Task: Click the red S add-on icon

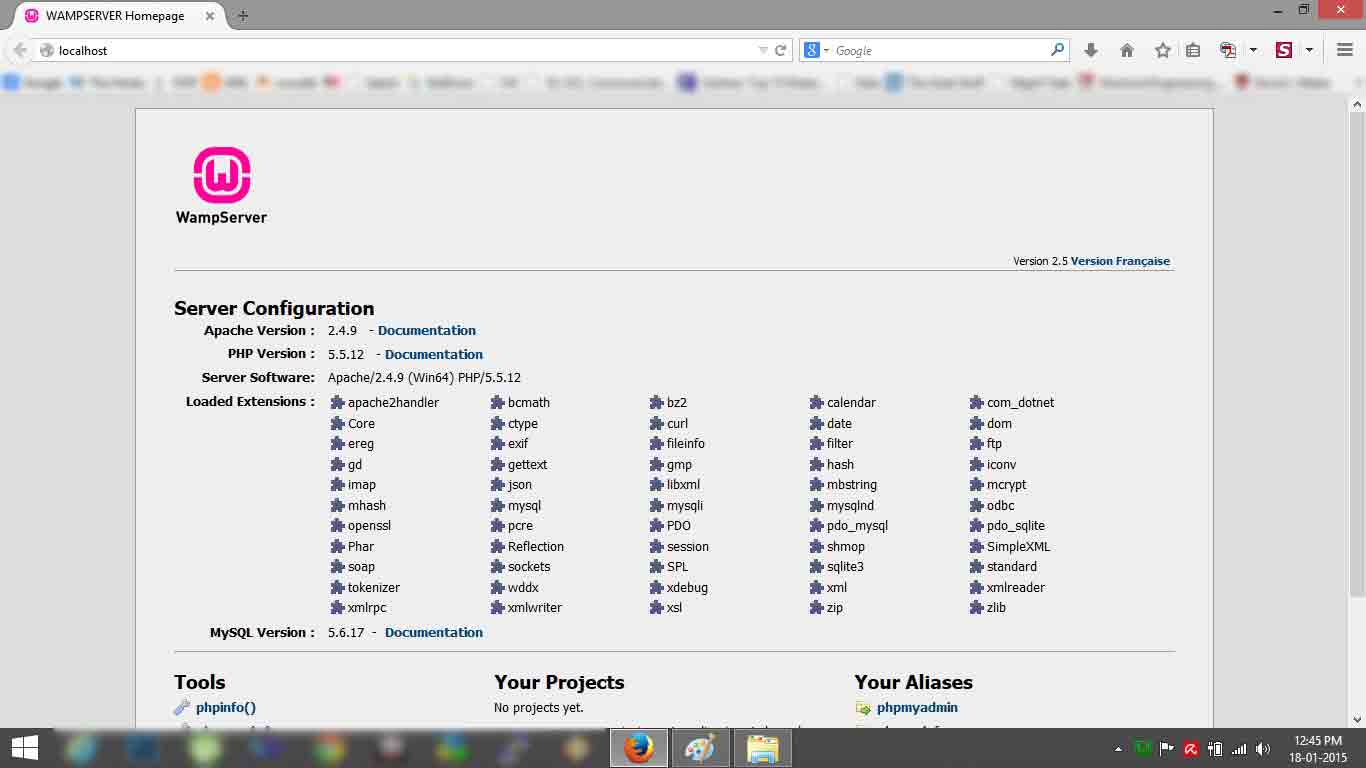Action: [1284, 50]
